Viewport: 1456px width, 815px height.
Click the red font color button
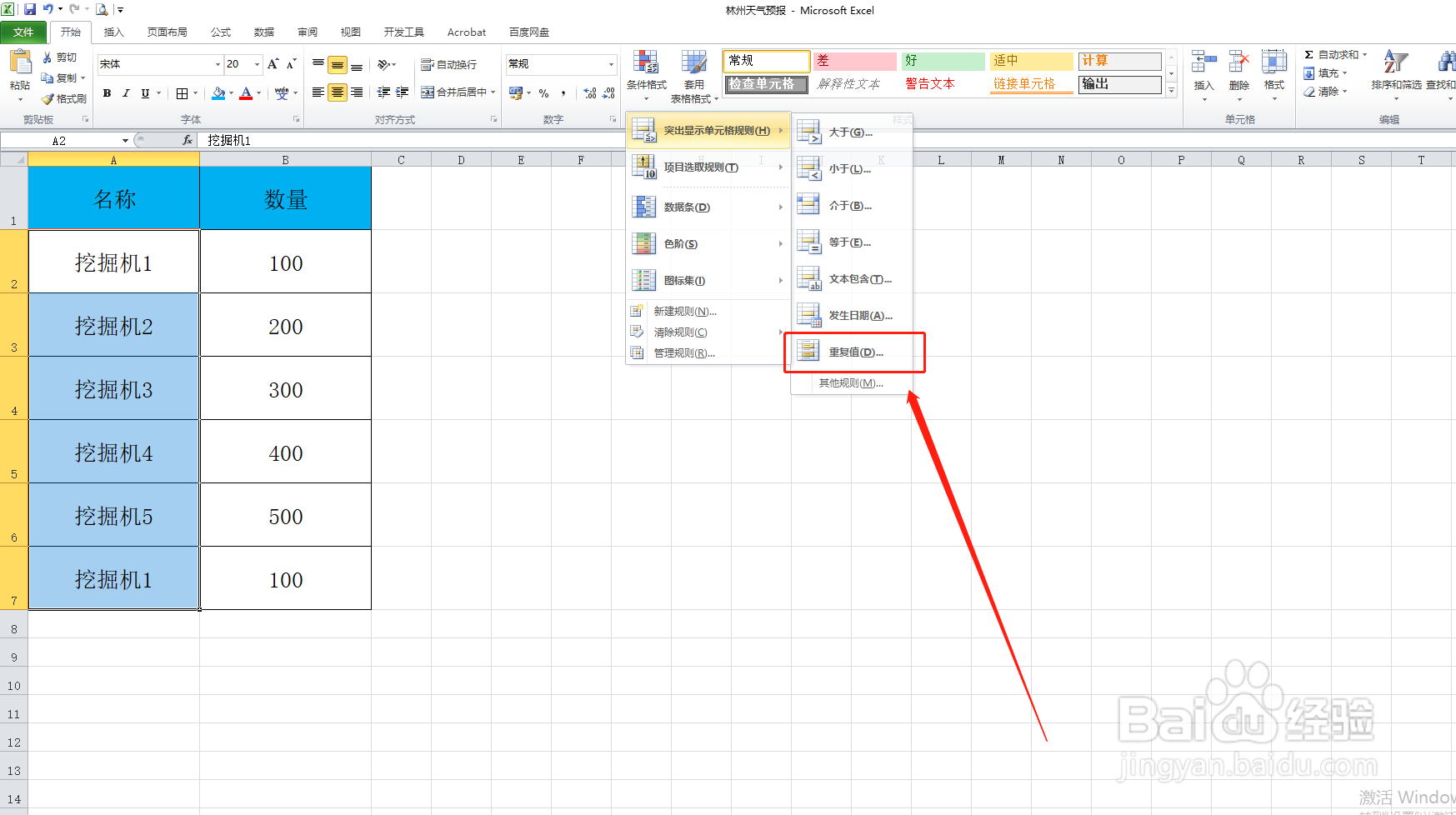246,93
